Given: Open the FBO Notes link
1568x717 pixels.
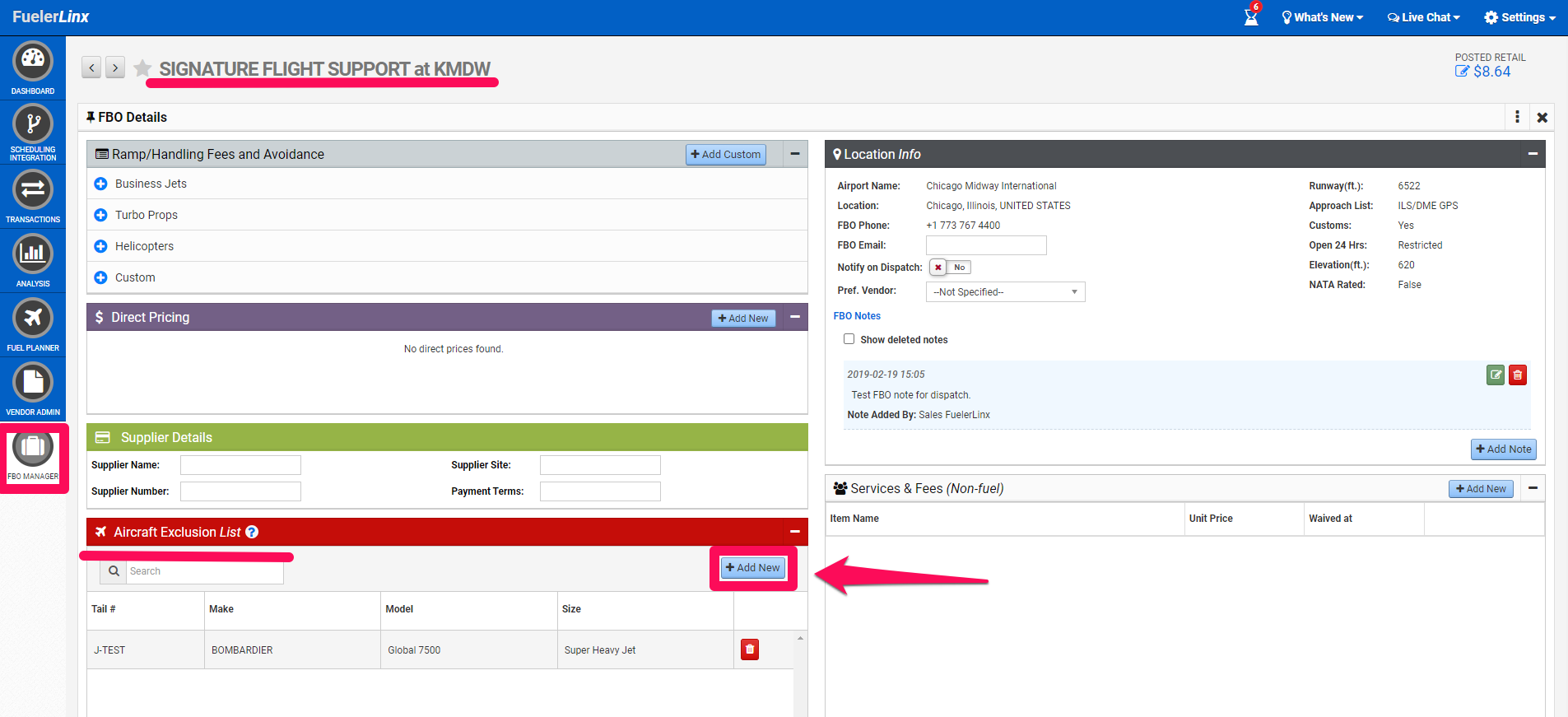Looking at the screenshot, I should (857, 316).
